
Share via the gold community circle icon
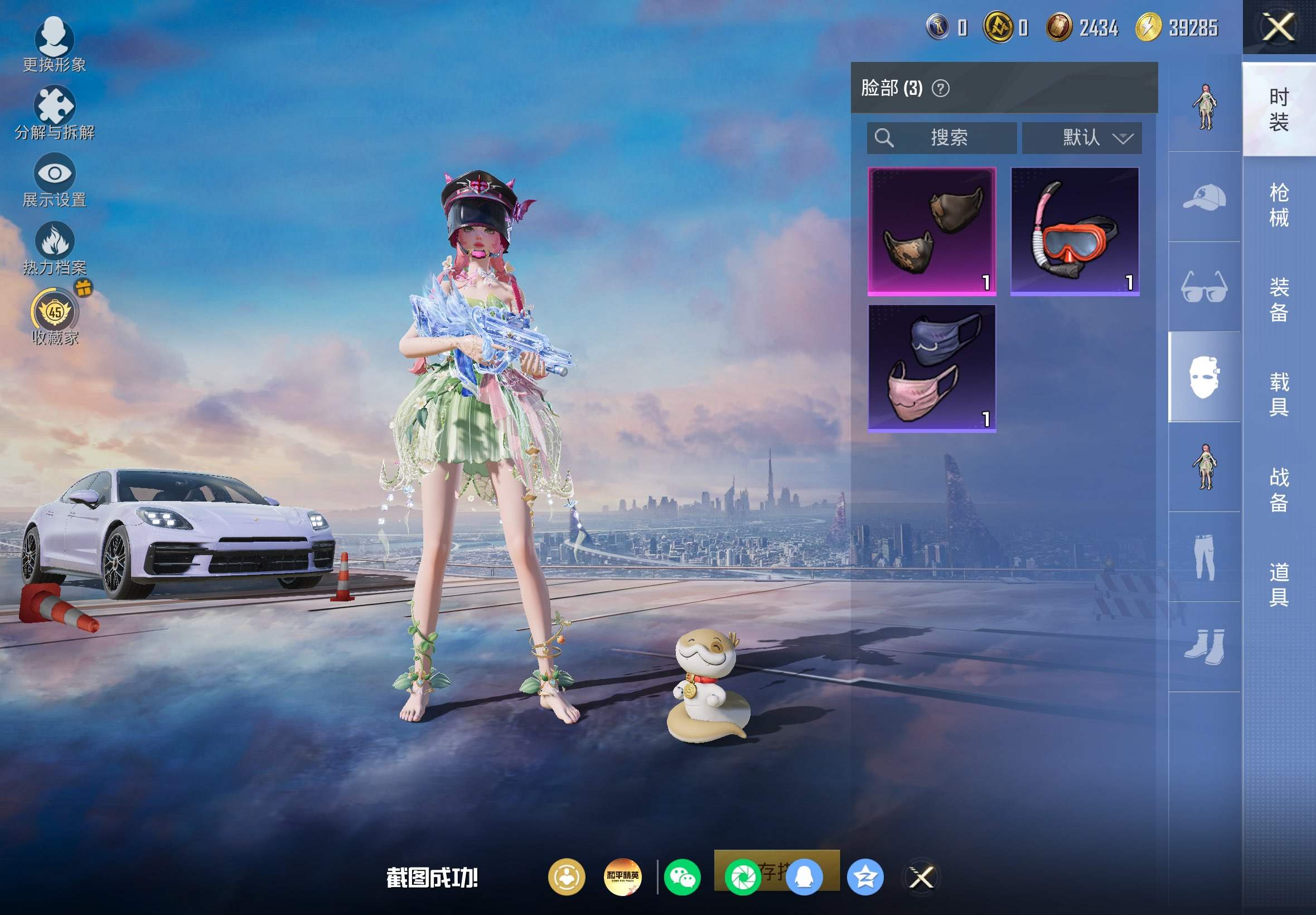point(566,877)
